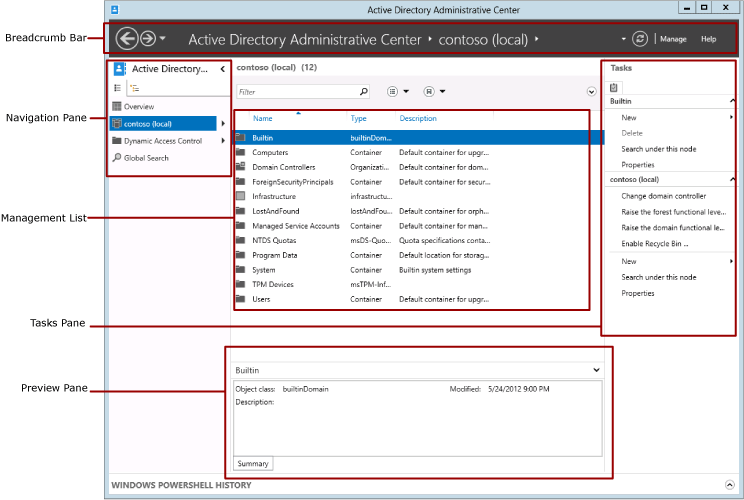This screenshot has width=744, height=500.
Task: Select the Summary tab in preview
Action: coord(253,463)
